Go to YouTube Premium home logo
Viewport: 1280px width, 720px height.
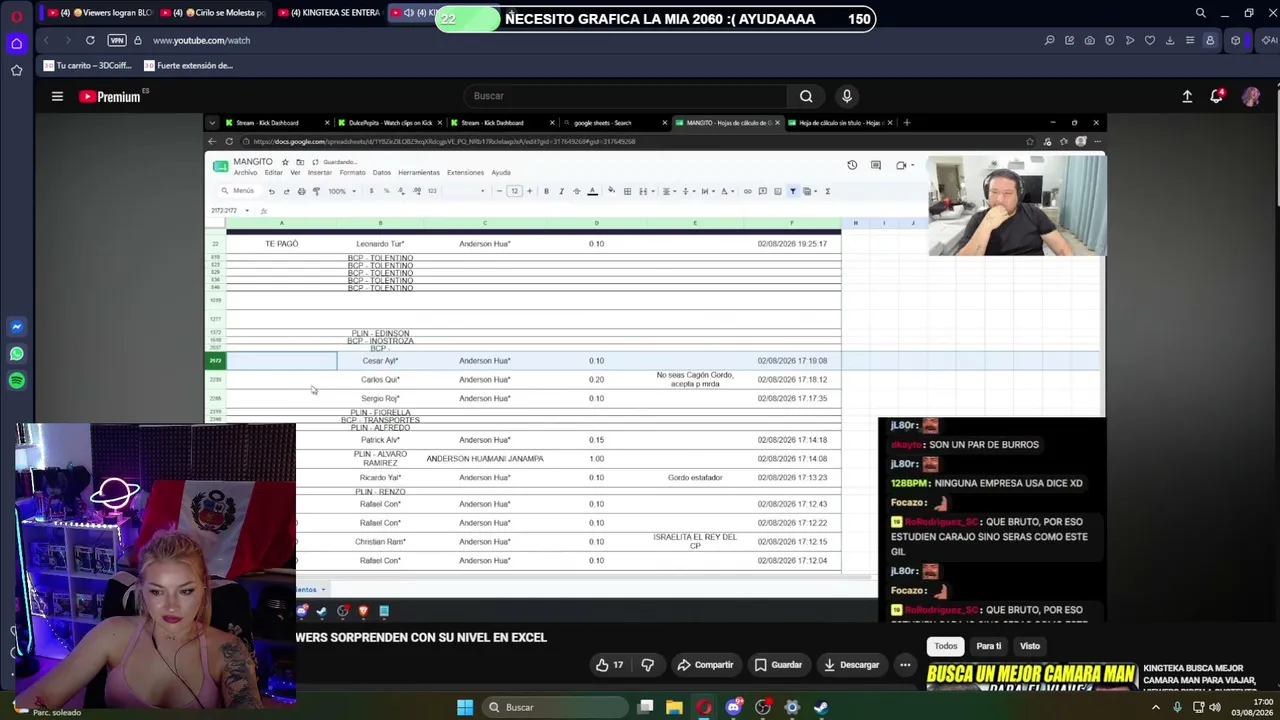click(x=110, y=96)
